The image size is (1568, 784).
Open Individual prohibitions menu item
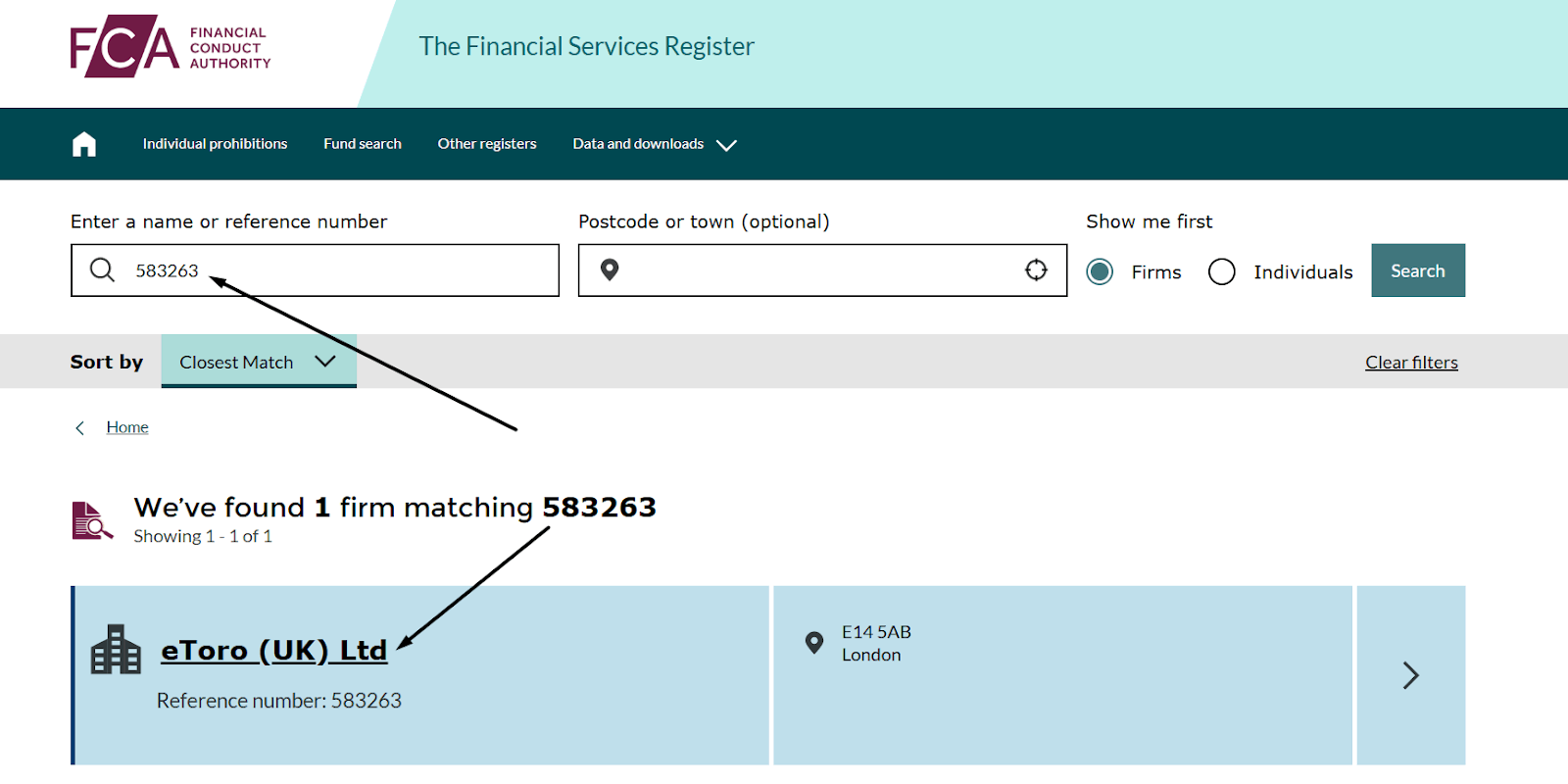(215, 144)
